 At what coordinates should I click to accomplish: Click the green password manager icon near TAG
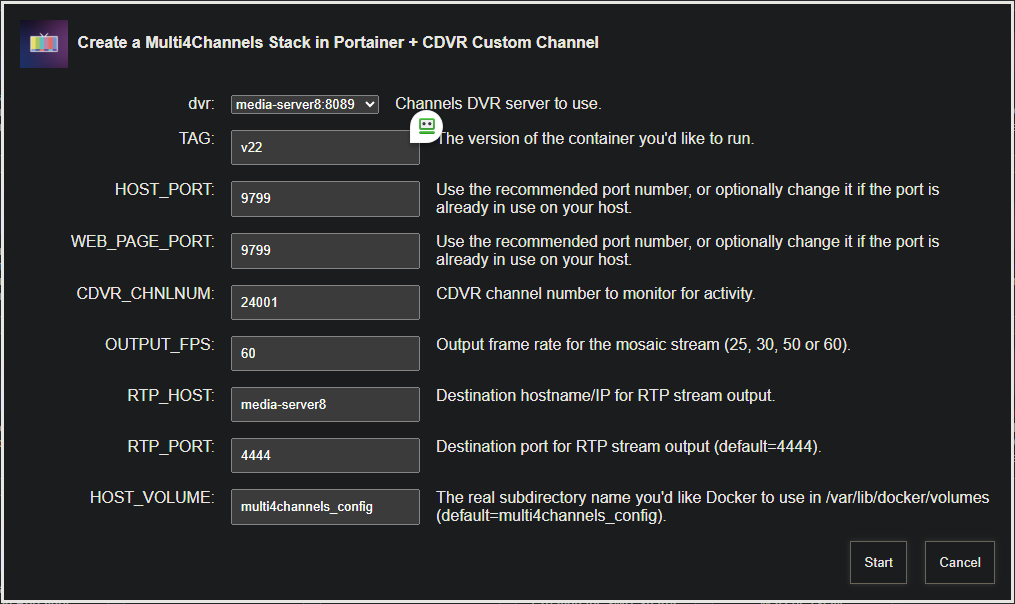(x=427, y=126)
